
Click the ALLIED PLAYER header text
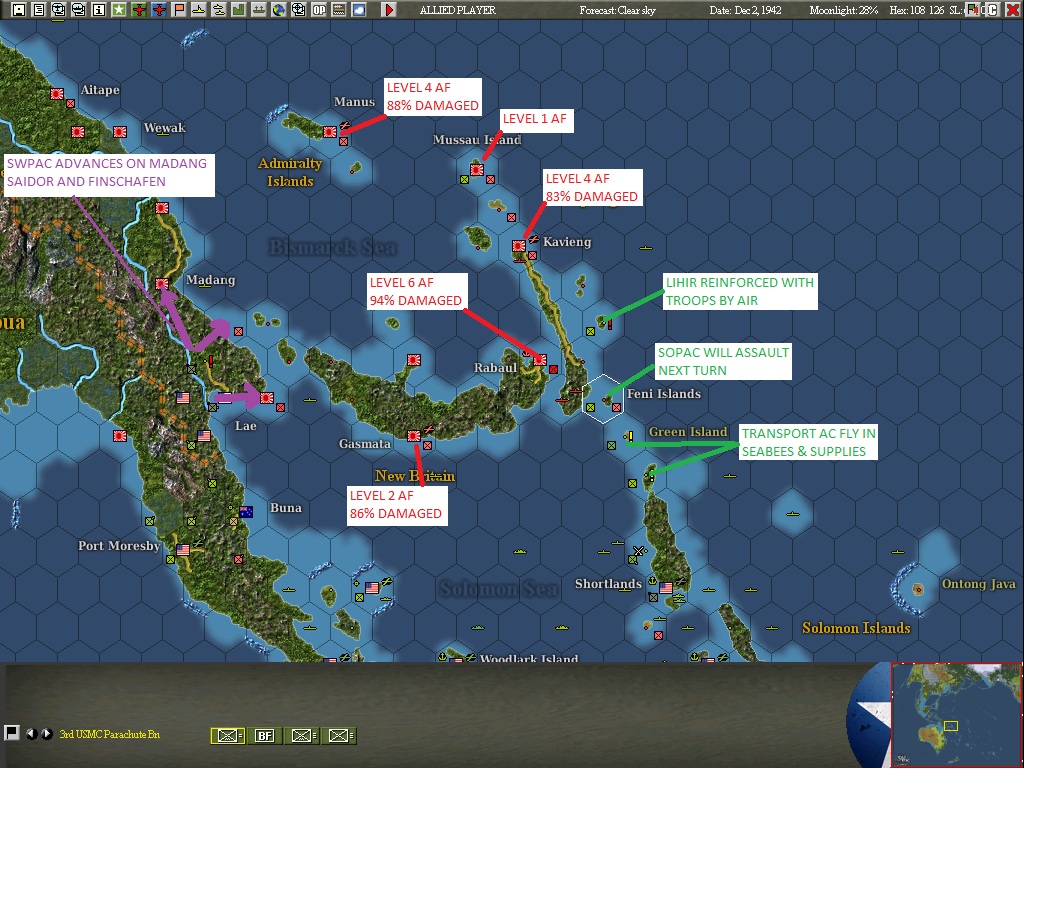click(457, 10)
